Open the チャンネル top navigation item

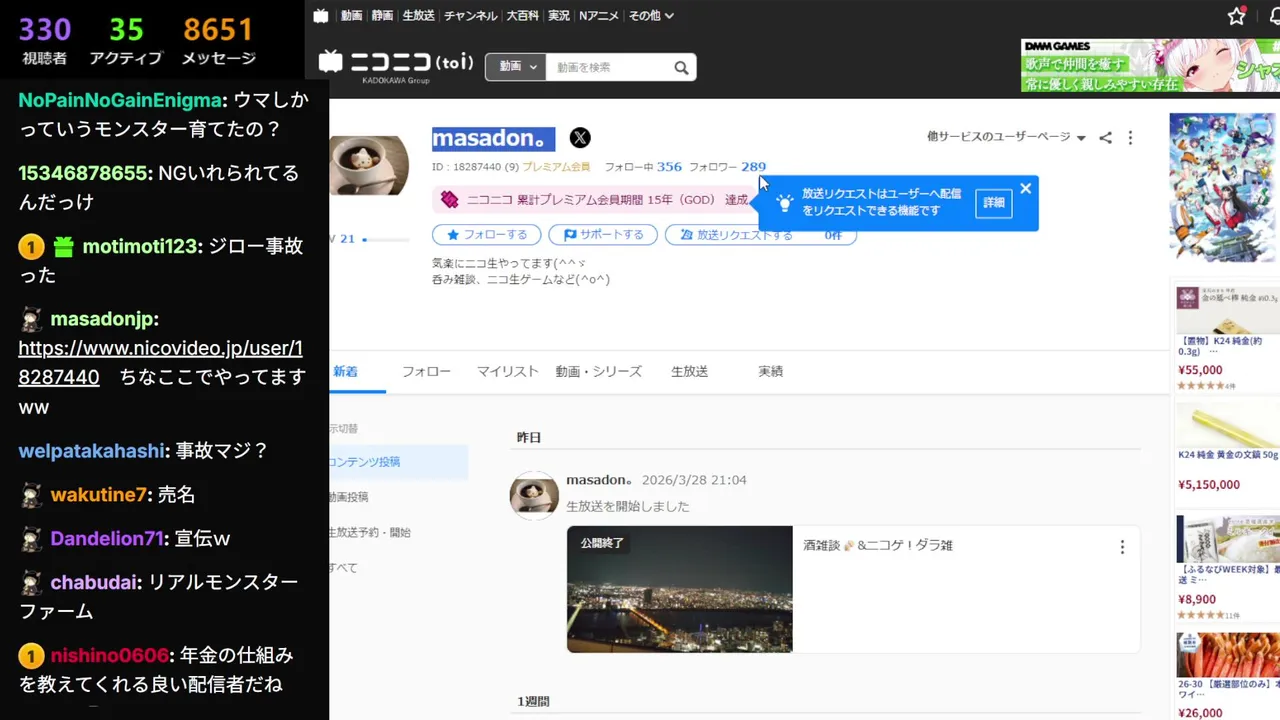pos(470,16)
